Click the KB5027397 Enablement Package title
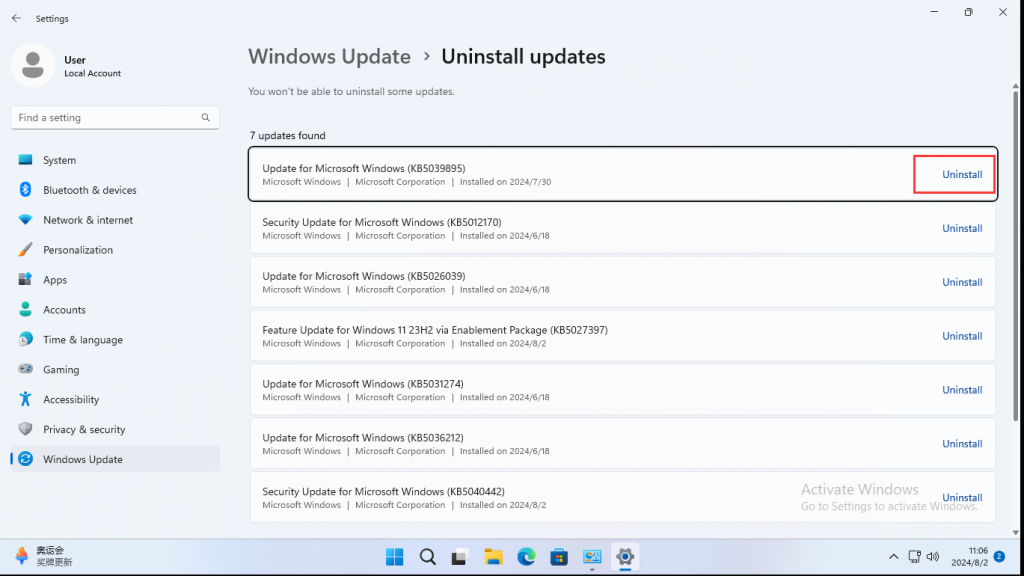Image resolution: width=1024 pixels, height=576 pixels. 435,330
